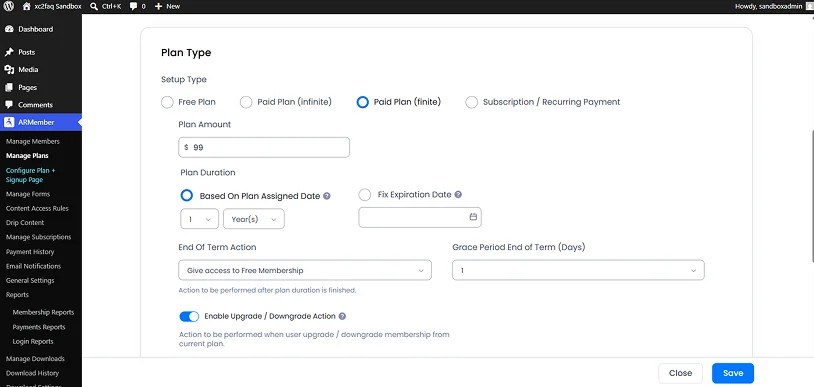
Task: Click help icon beside Based On Plan Assigned Date
Action: click(x=327, y=196)
